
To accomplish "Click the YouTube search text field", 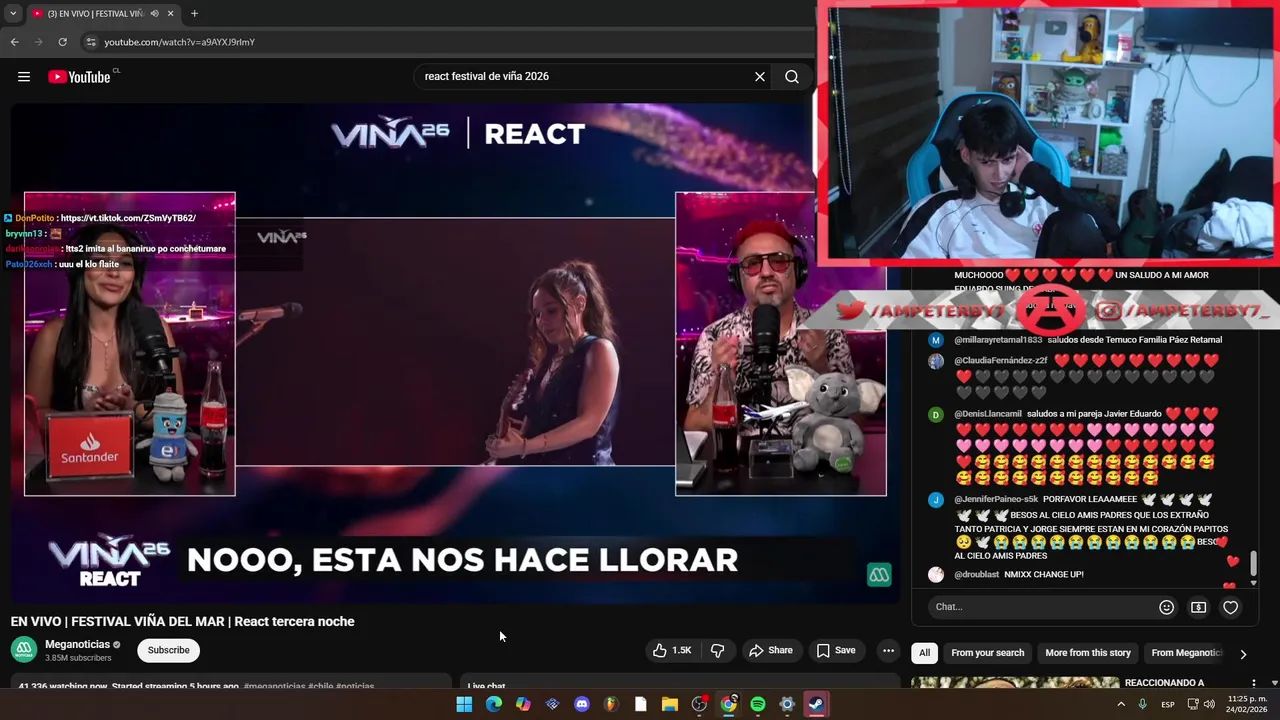I will coord(585,77).
